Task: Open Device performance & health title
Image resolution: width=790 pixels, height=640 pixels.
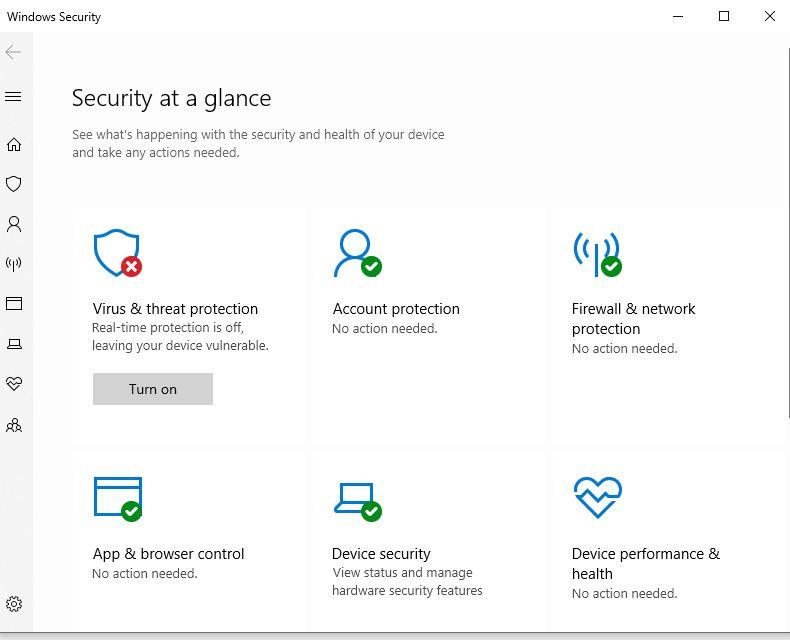Action: click(646, 563)
